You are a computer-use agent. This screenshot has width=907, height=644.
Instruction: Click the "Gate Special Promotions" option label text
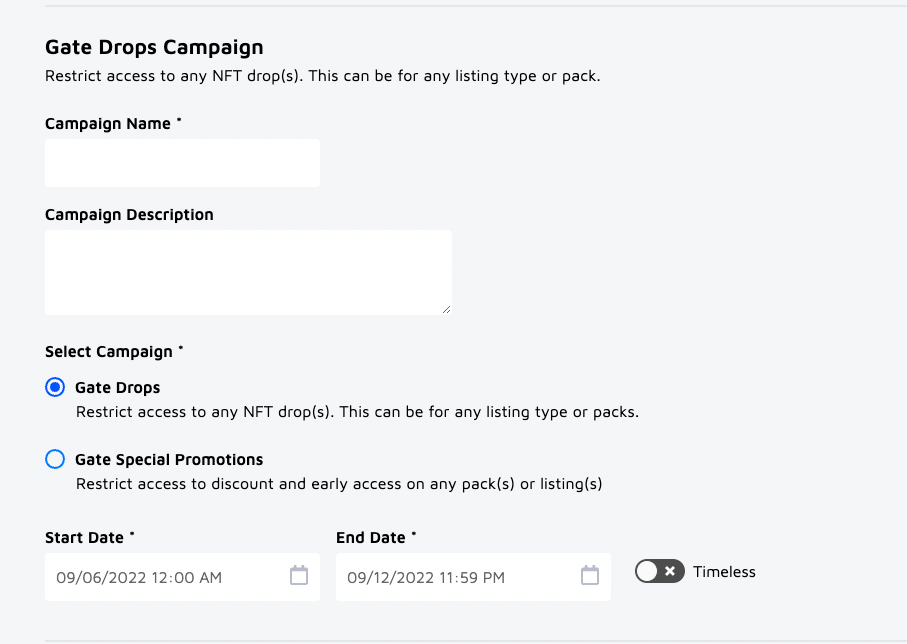point(169,460)
